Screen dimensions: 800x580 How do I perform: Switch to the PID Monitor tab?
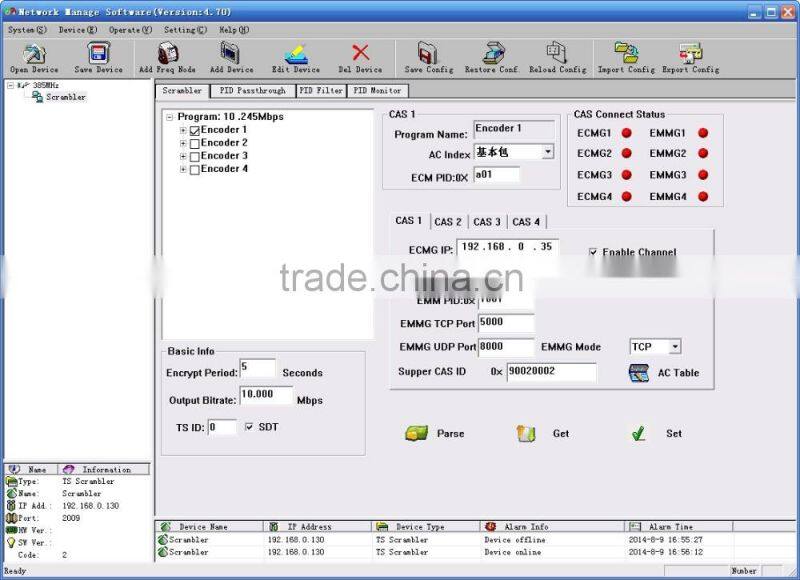click(378, 91)
